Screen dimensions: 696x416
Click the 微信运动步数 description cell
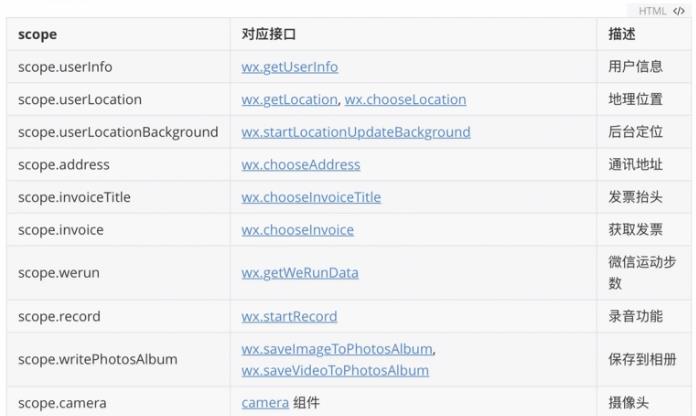(x=635, y=273)
